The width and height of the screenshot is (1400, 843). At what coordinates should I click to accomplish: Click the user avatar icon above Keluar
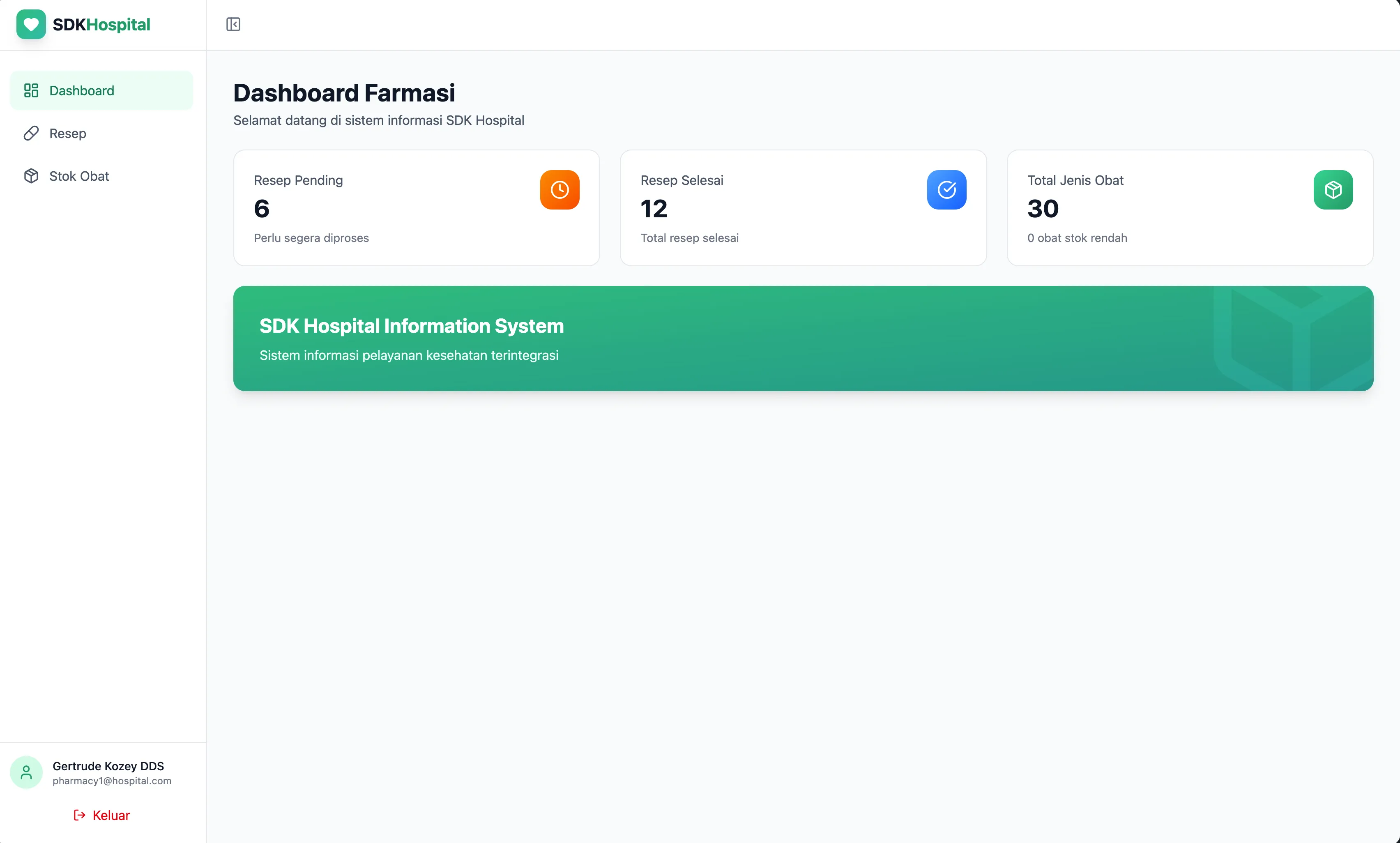coord(26,772)
